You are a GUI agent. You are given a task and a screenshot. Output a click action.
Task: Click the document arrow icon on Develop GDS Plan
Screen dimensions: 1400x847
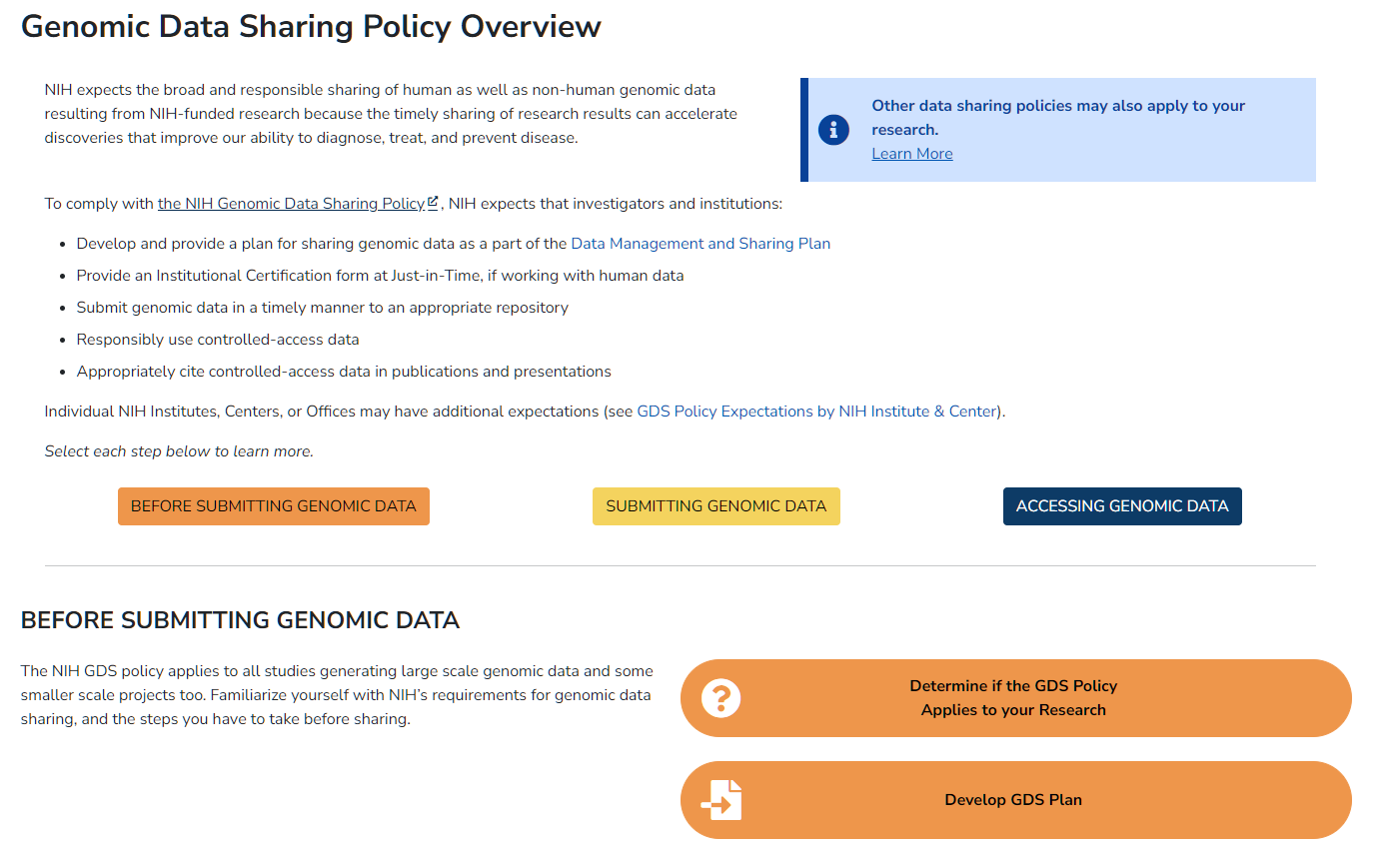click(721, 800)
